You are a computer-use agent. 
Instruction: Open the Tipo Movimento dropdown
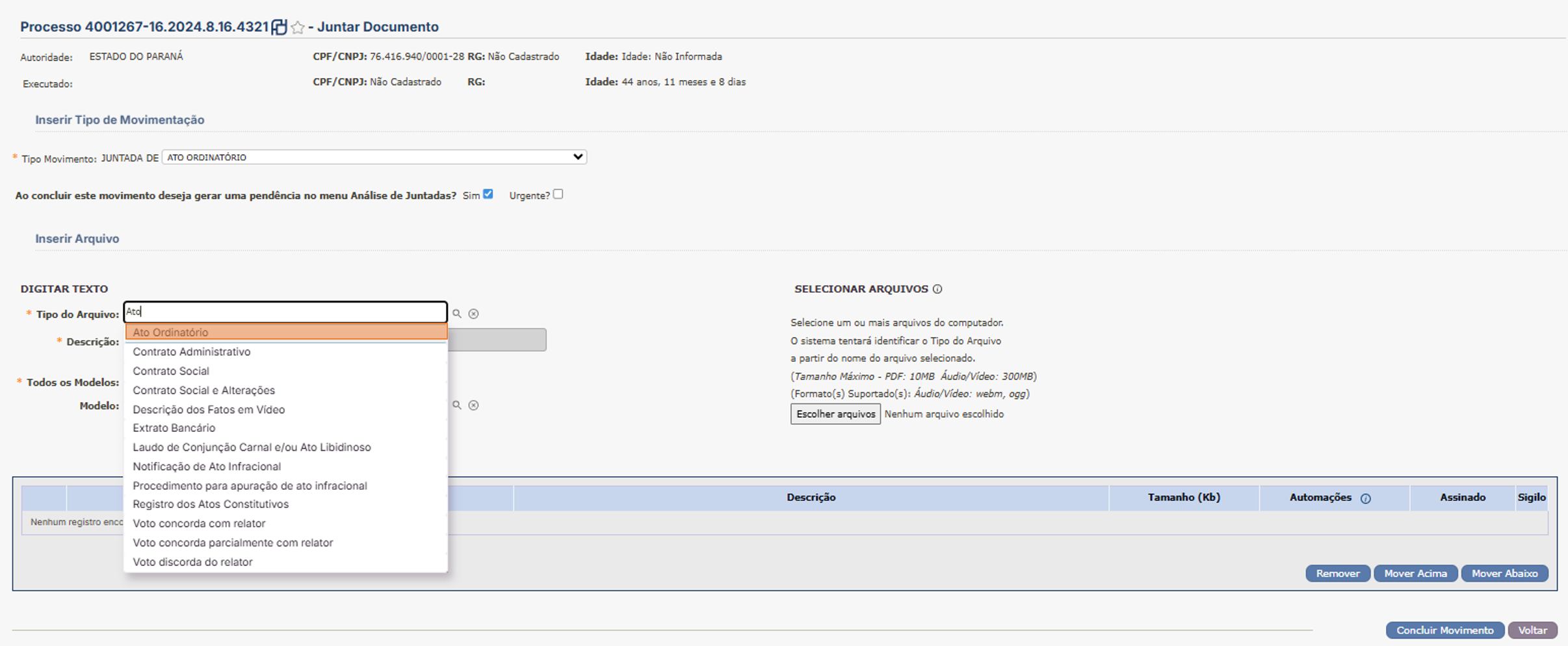point(374,157)
